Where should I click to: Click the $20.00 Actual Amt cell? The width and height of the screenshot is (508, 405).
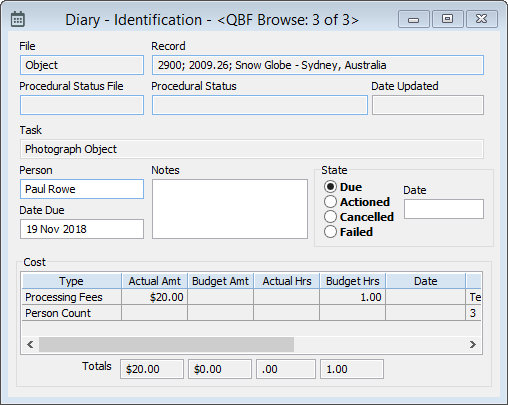(154, 297)
